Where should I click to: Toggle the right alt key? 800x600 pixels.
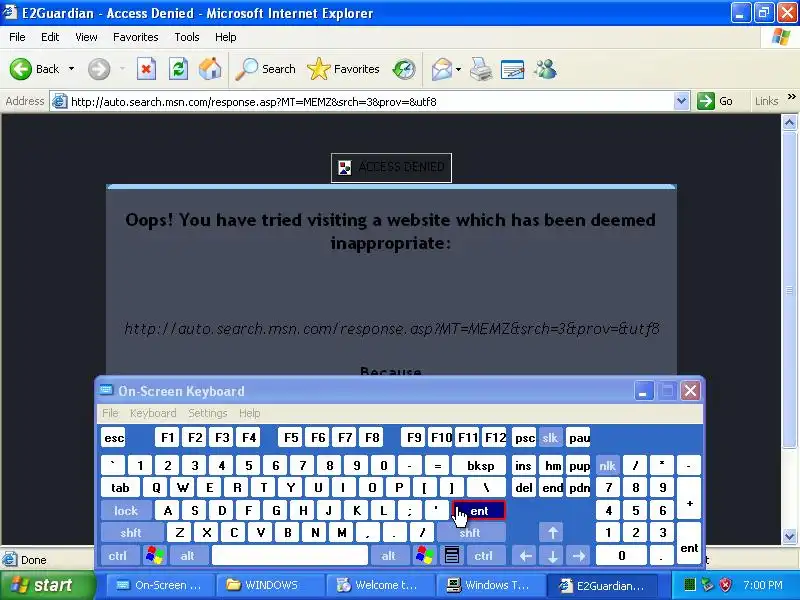389,556
